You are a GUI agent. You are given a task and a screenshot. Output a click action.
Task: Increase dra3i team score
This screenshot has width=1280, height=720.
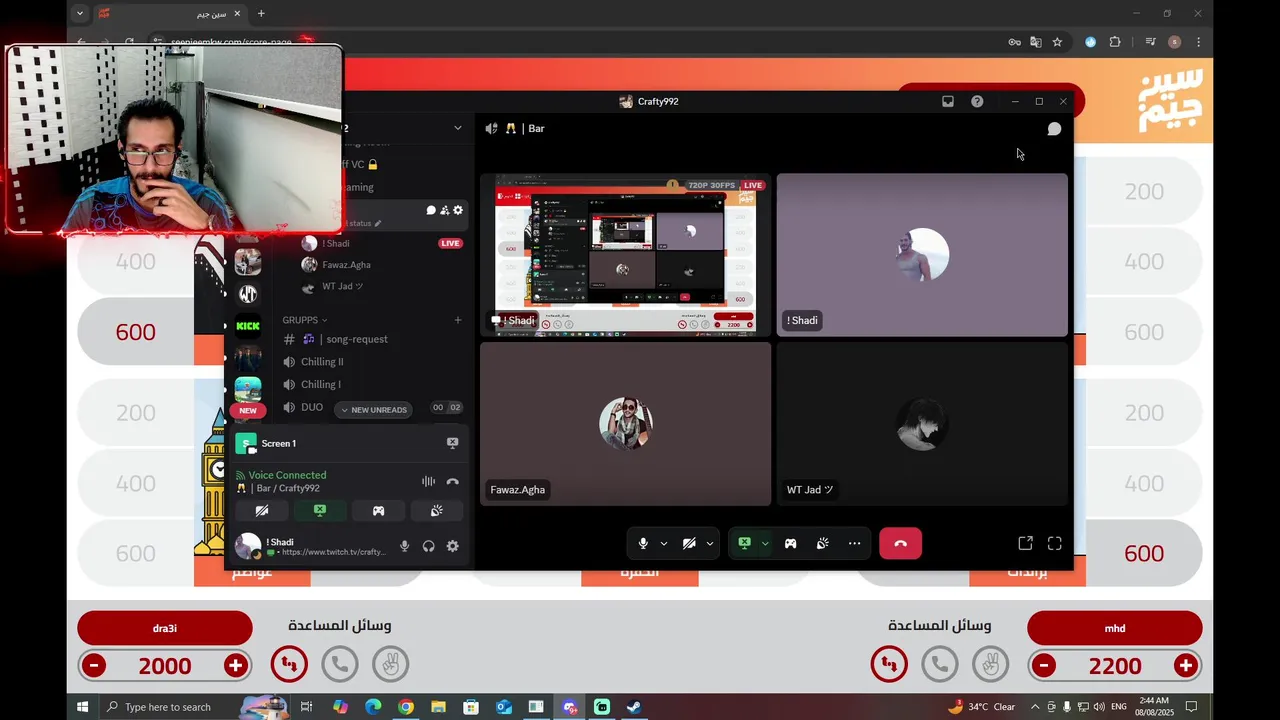236,666
